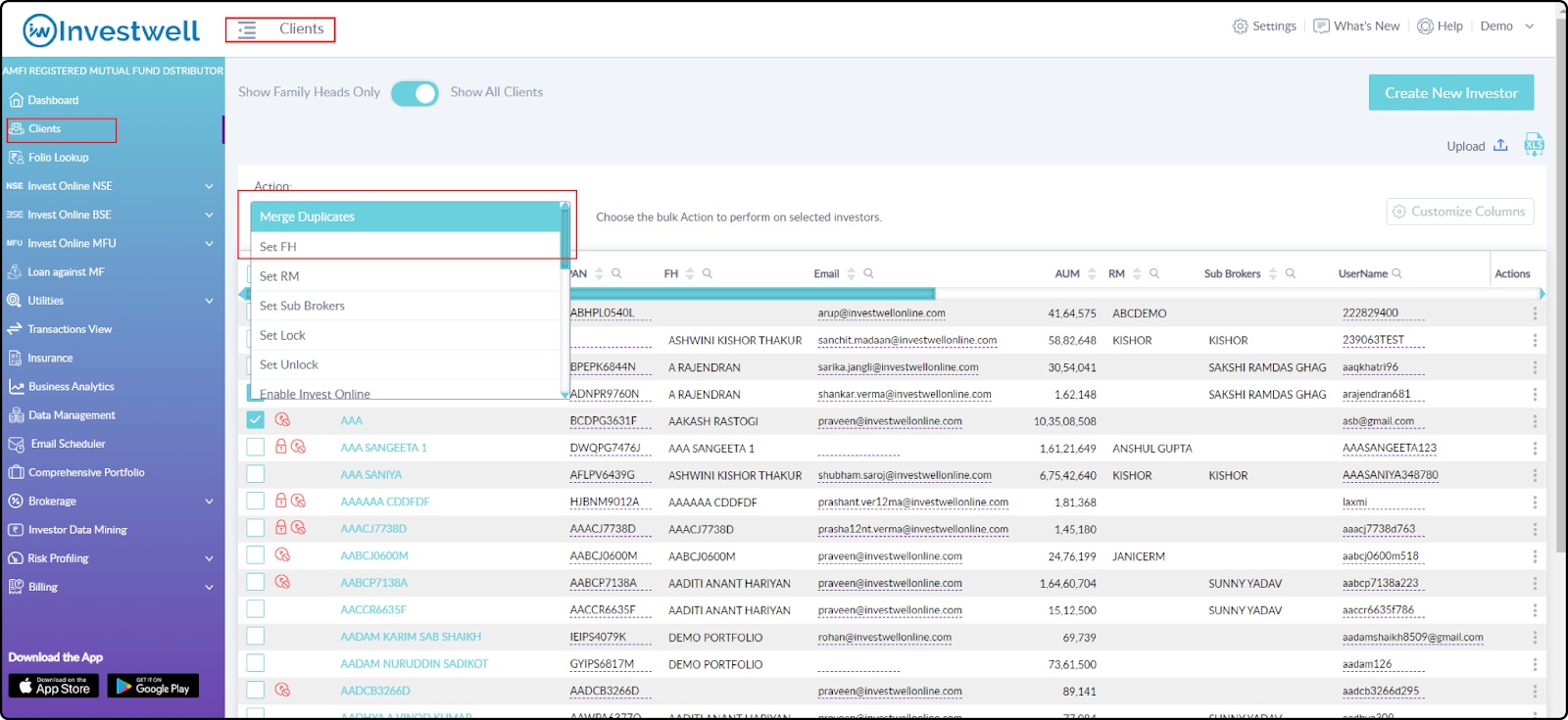Select the AABCJ0600M row checkbox
The width and height of the screenshot is (1568, 720).
click(256, 554)
